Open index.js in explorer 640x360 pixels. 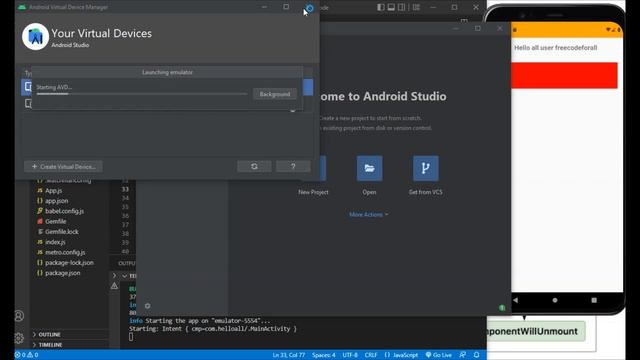[x=55, y=242]
